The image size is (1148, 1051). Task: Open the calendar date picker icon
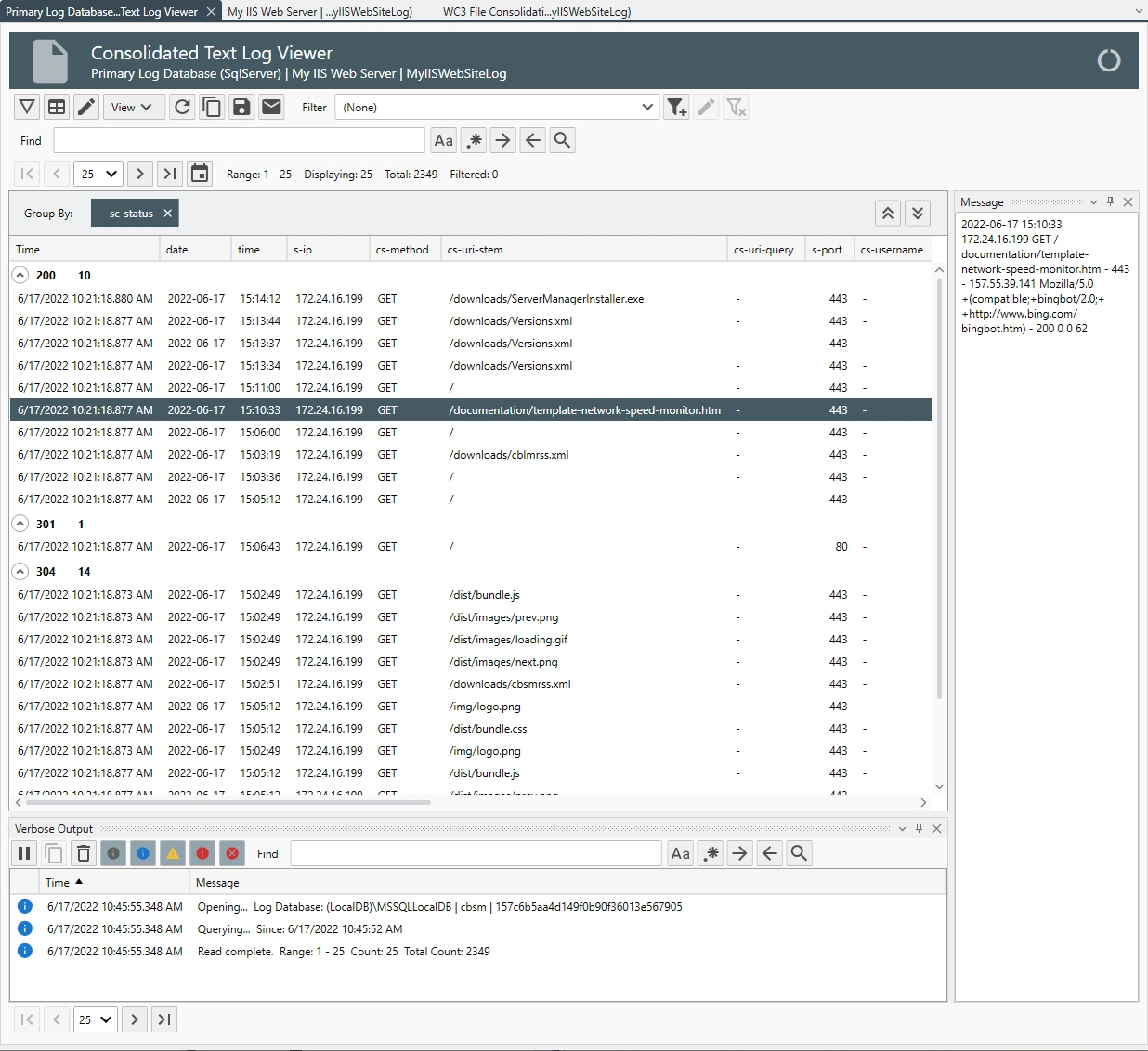pyautogui.click(x=199, y=174)
